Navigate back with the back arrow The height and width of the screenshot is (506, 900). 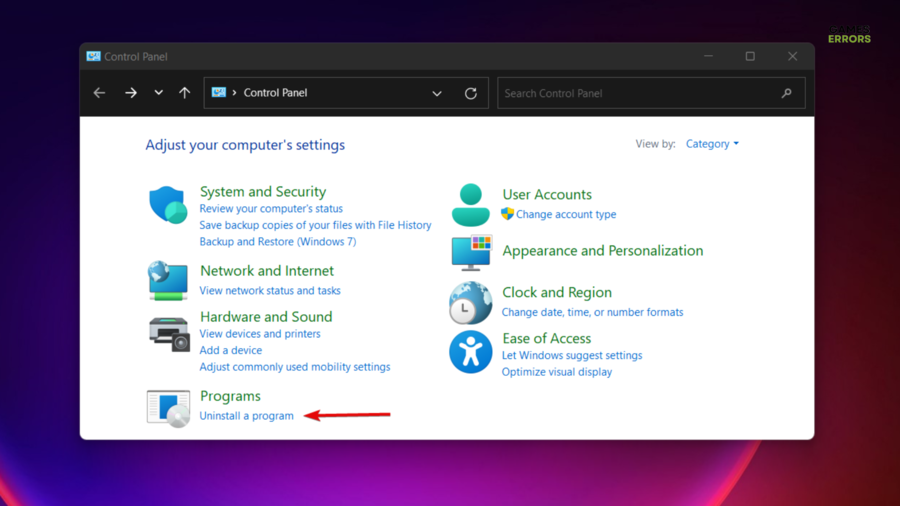(x=99, y=93)
